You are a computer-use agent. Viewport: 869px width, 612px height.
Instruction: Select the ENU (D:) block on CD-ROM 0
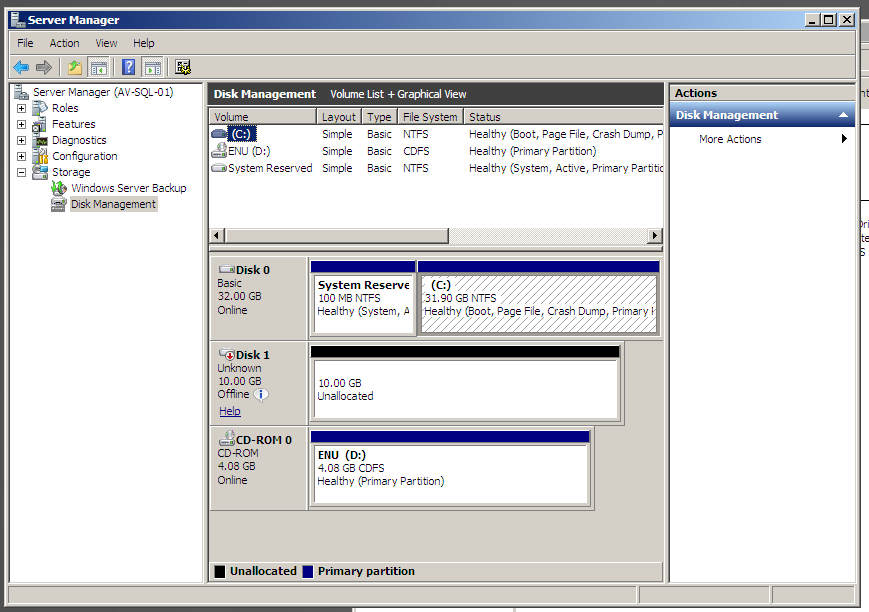pos(450,468)
